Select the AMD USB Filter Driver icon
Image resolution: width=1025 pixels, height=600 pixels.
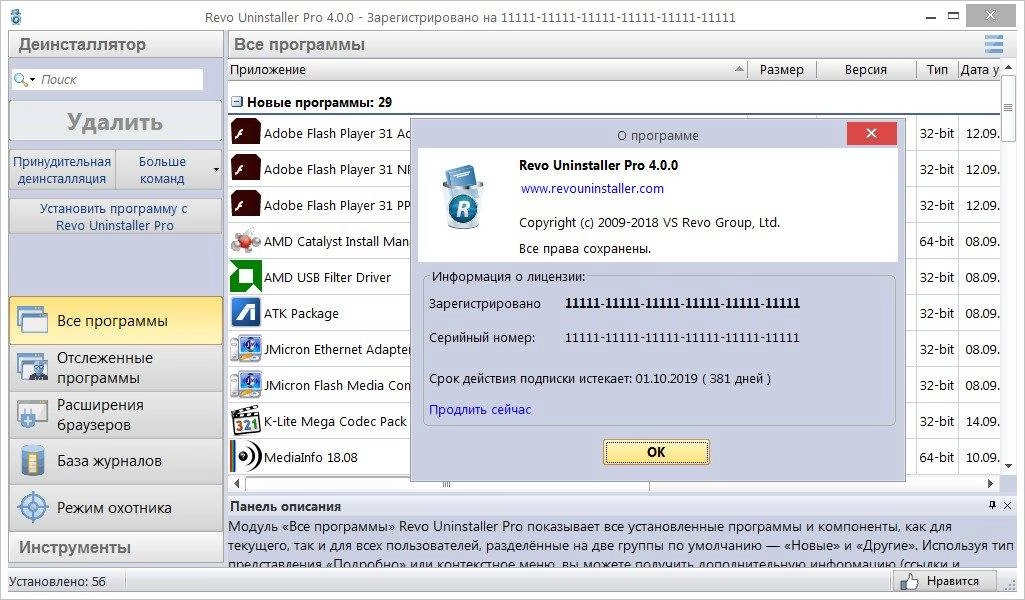[246, 276]
